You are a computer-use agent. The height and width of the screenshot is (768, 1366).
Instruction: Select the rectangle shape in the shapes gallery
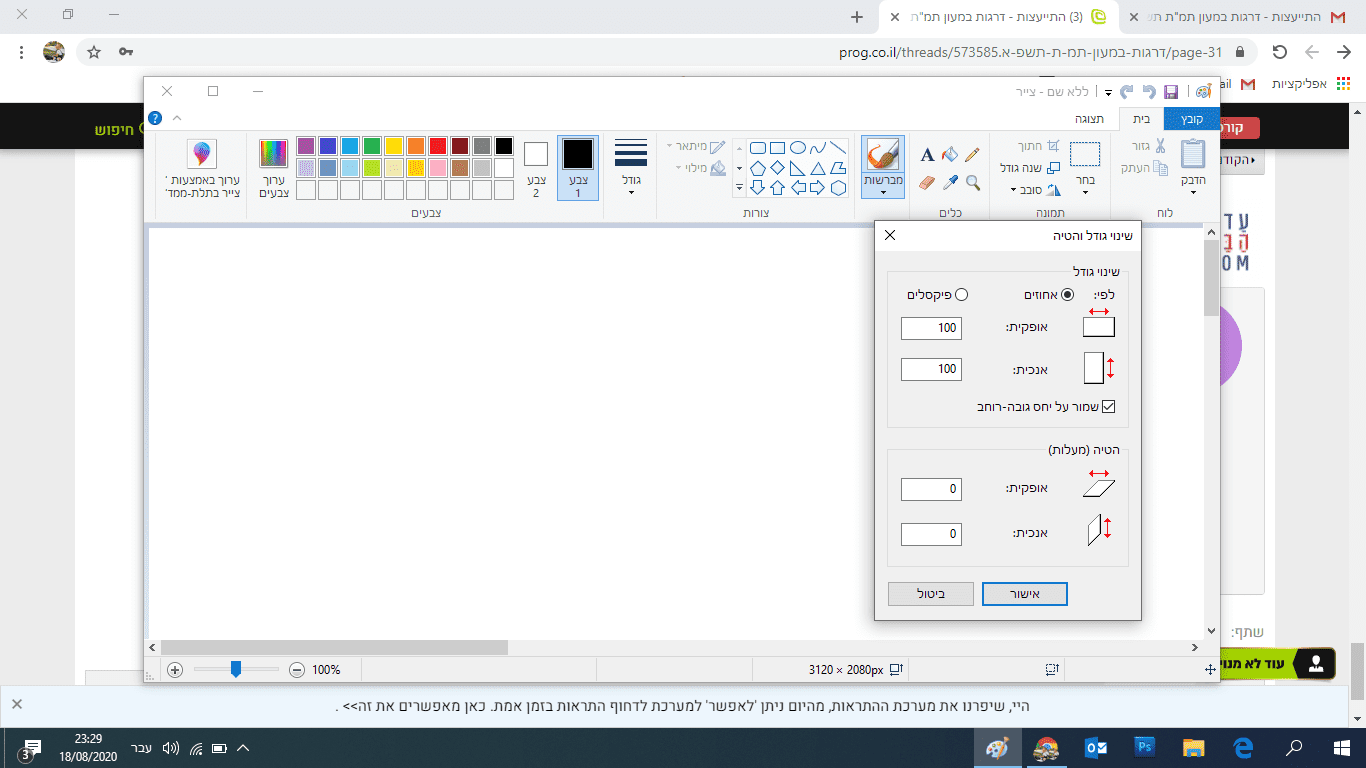[777, 148]
